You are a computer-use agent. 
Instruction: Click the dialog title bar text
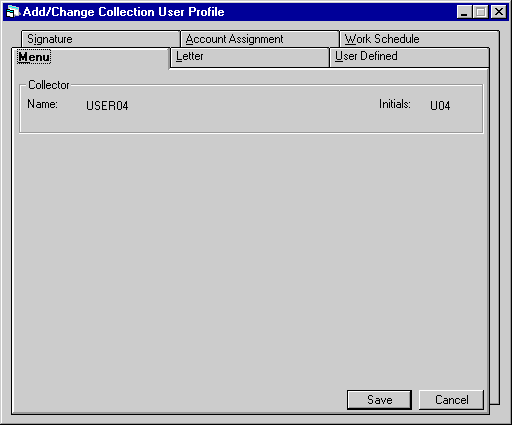[124, 12]
